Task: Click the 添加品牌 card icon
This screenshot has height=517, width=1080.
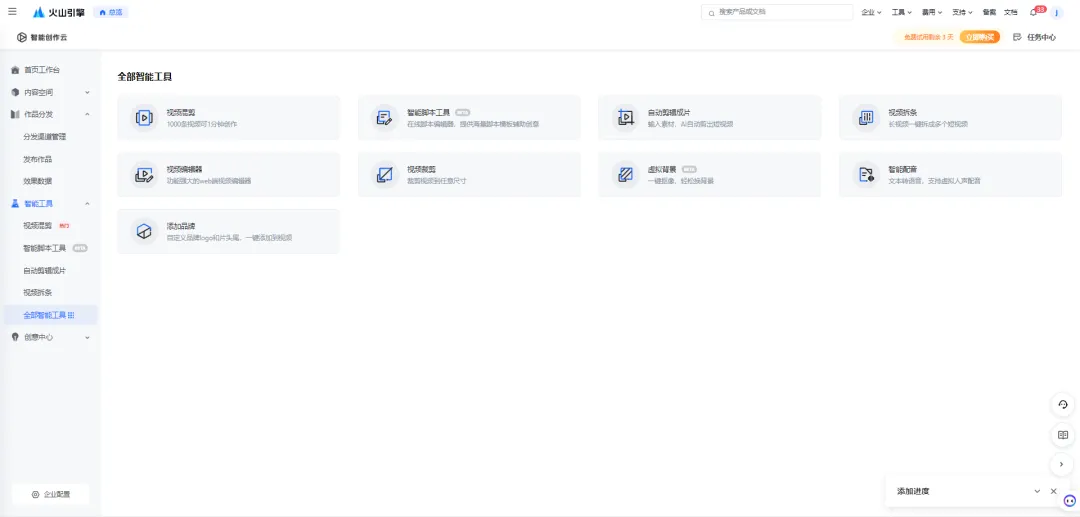Action: pyautogui.click(x=143, y=231)
